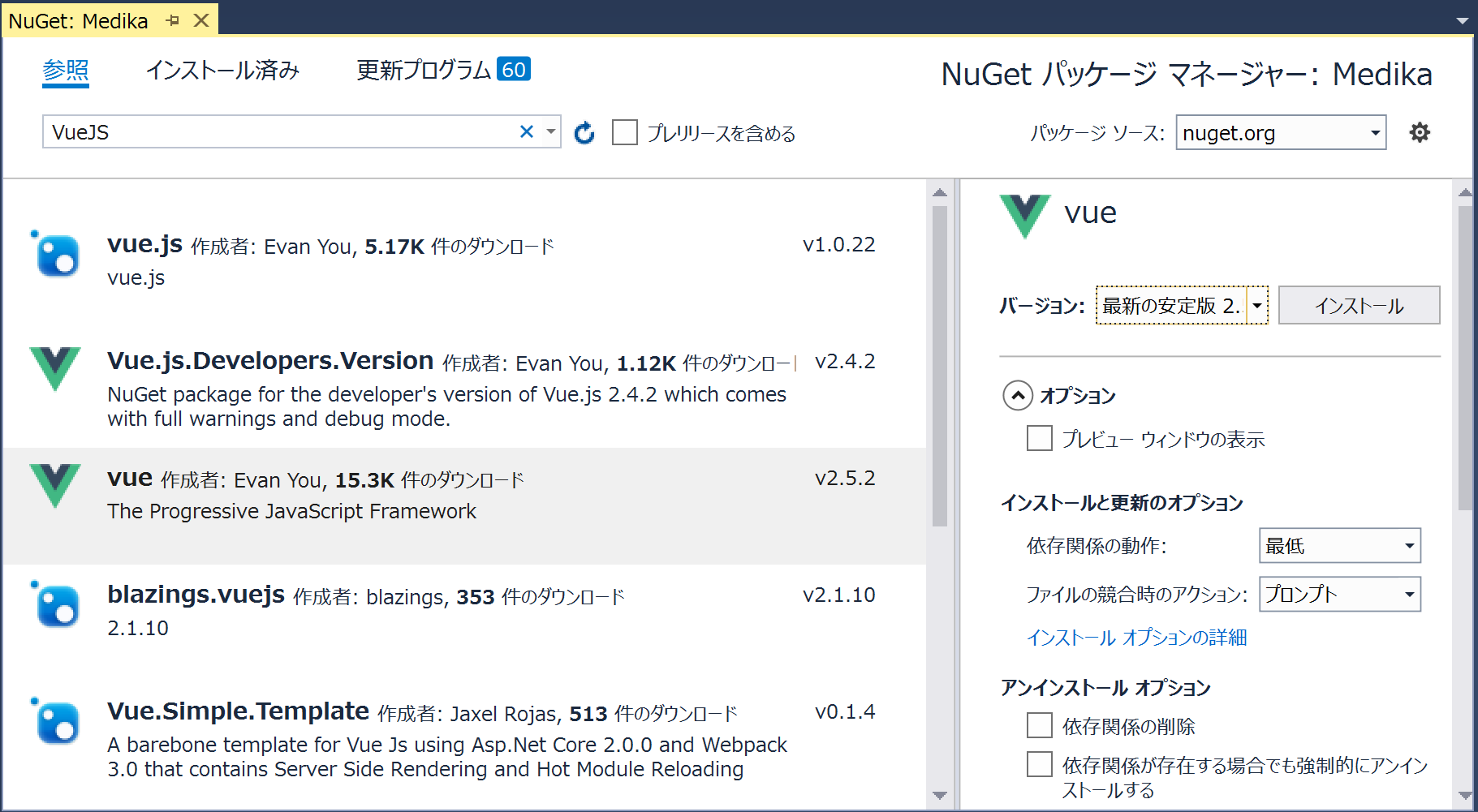
Task: Switch to the インストール済み tab
Action: [x=222, y=71]
